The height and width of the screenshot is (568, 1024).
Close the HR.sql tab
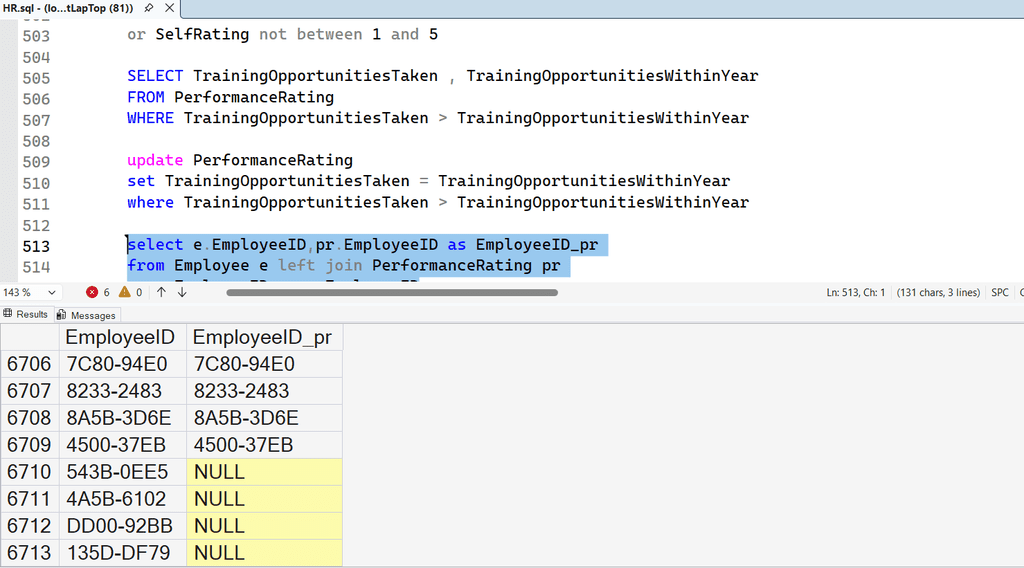pyautogui.click(x=169, y=8)
